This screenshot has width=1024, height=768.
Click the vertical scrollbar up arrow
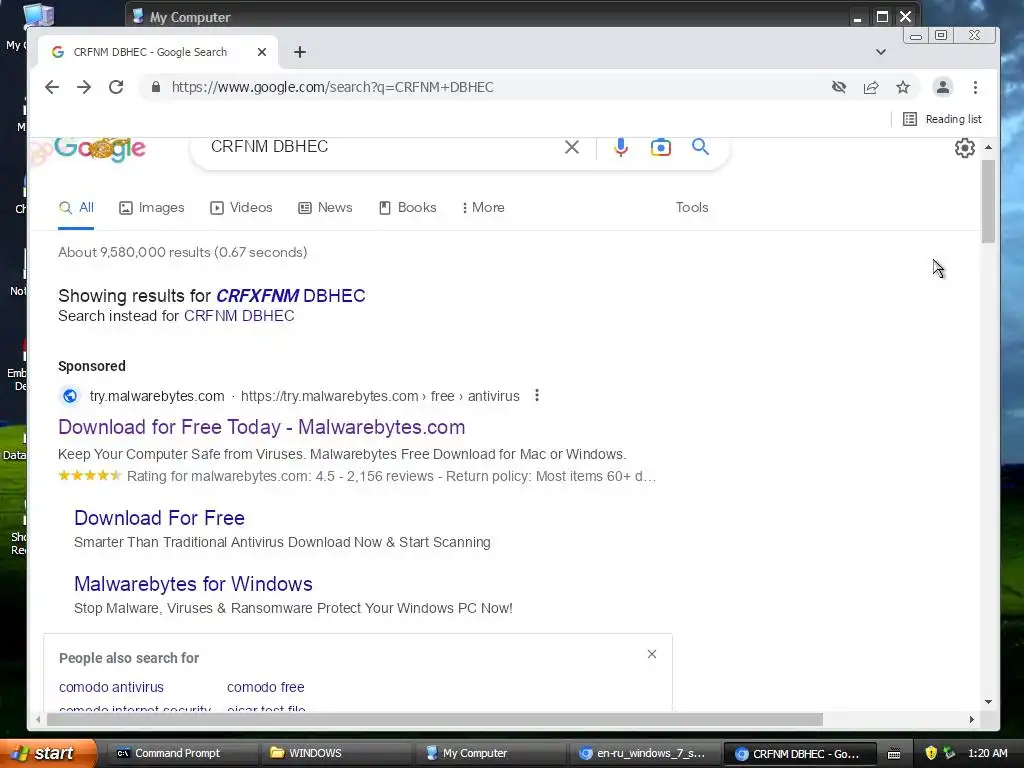coord(988,148)
